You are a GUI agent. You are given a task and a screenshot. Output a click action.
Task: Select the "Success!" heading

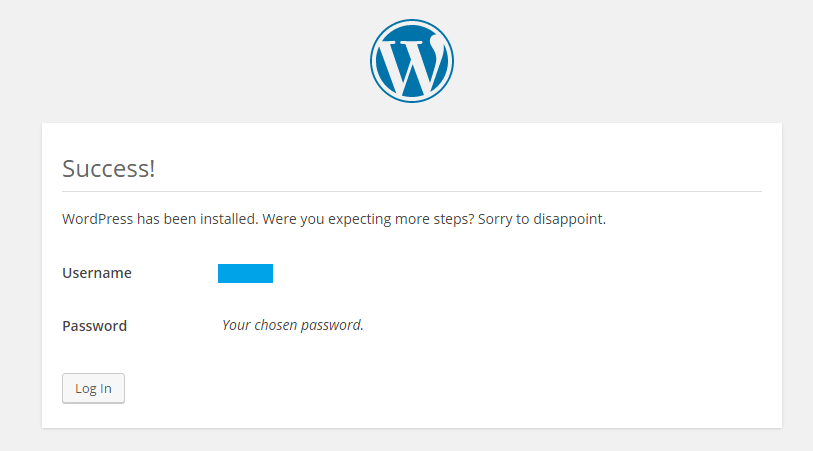(108, 168)
